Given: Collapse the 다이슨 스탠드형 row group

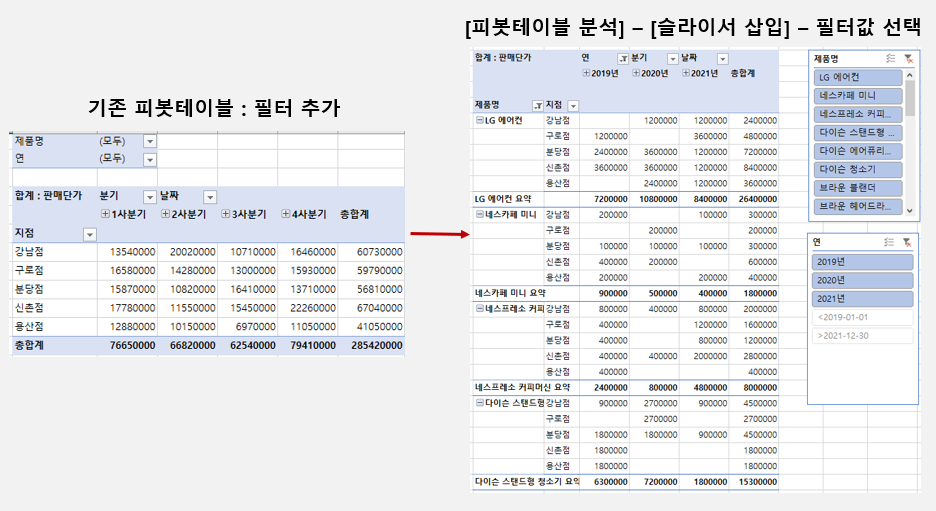Looking at the screenshot, I should click(479, 403).
